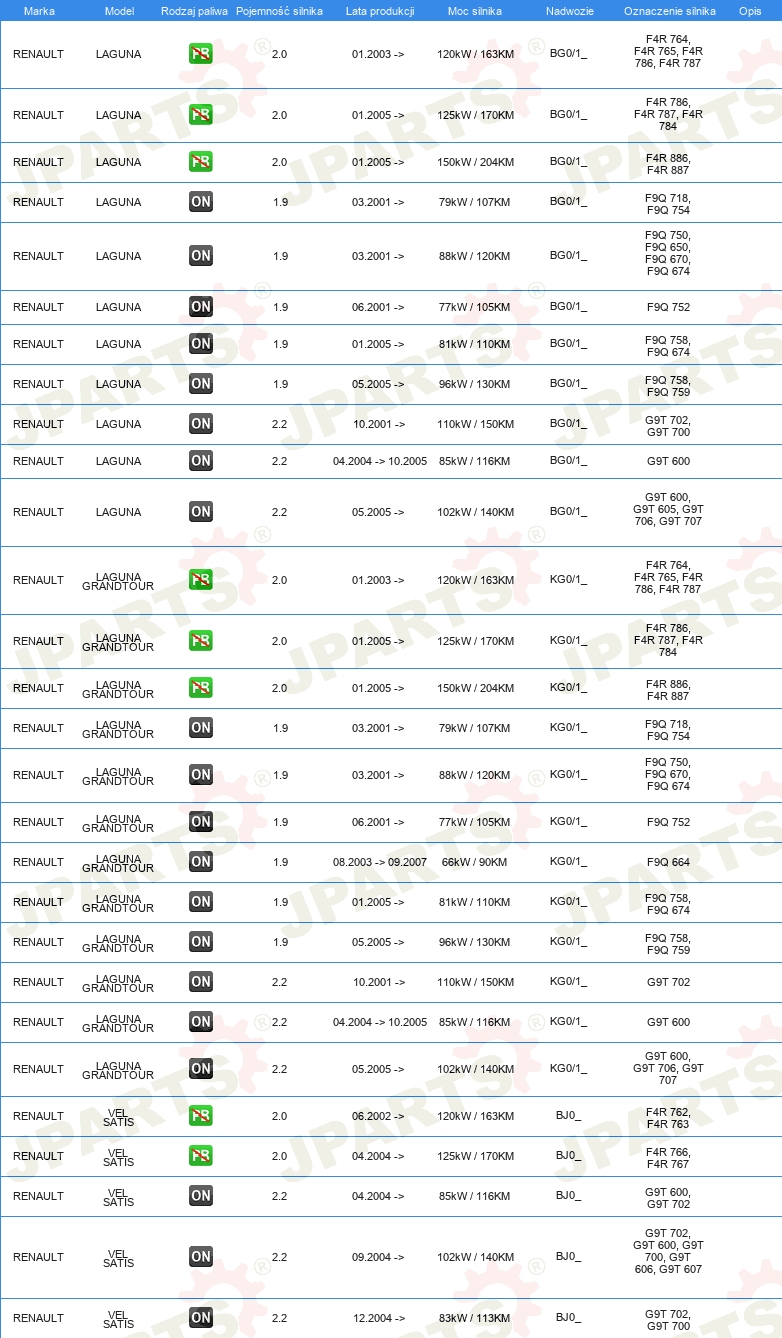Image resolution: width=782 pixels, height=1338 pixels.
Task: Click PB icon in Laguna Grandtour 120kW / 163KM row
Action: click(201, 580)
